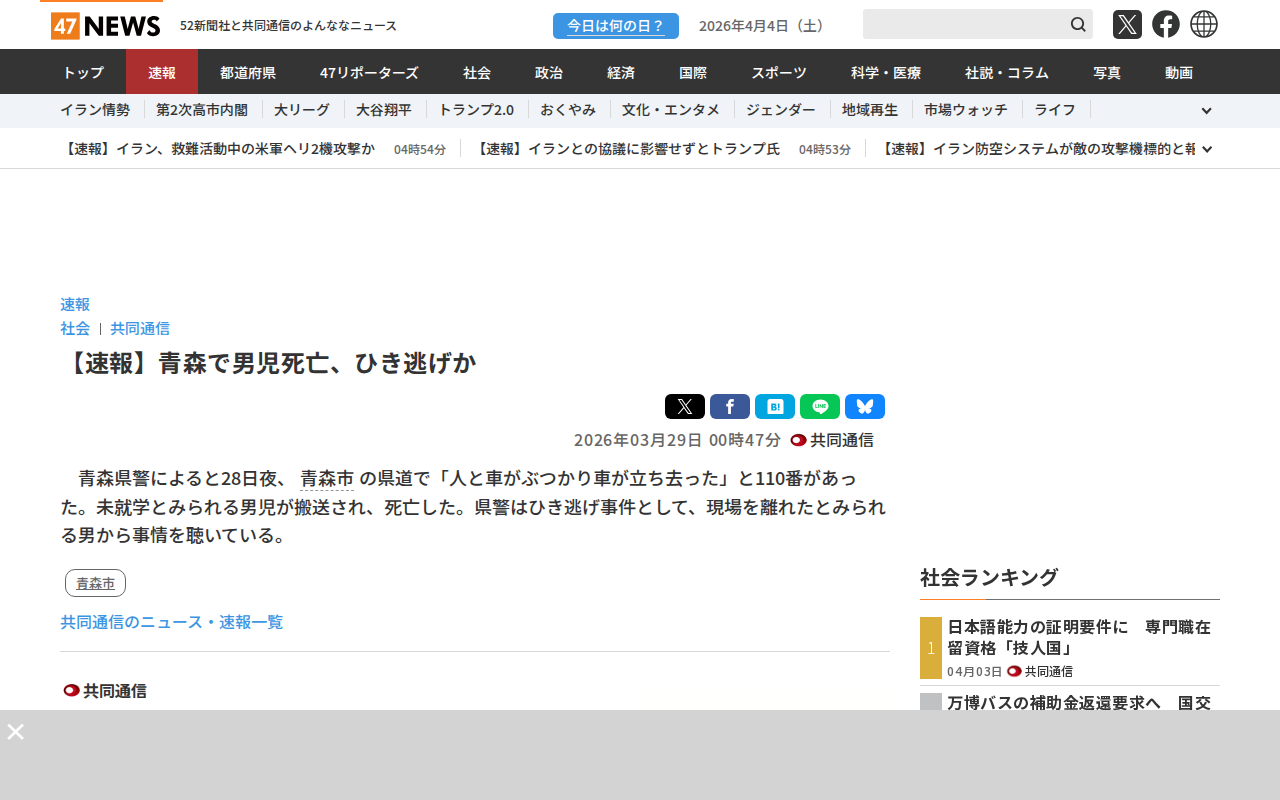Click the 社会 category link above headline
Screen dimensions: 1280x800
pos(75,328)
